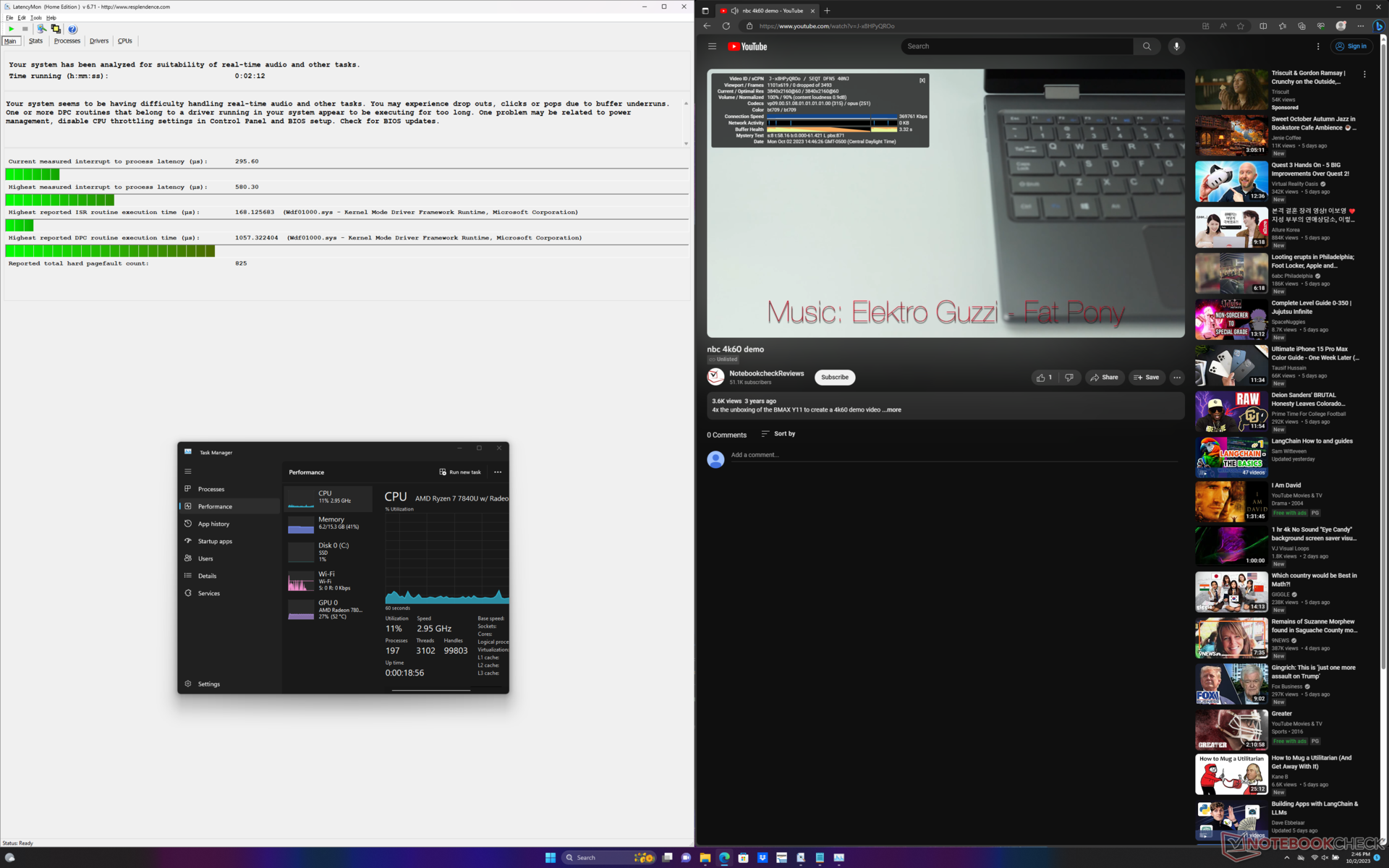The image size is (1389, 868).
Task: Dislike the nbc 4k60 demo video
Action: click(x=1069, y=378)
